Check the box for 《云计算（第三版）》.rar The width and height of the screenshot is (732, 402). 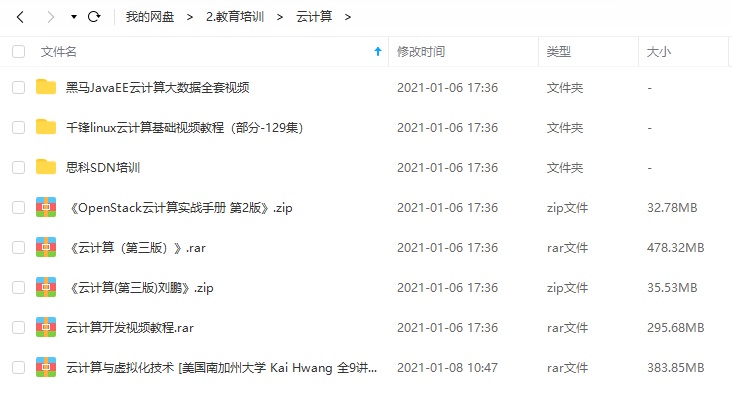click(x=18, y=247)
